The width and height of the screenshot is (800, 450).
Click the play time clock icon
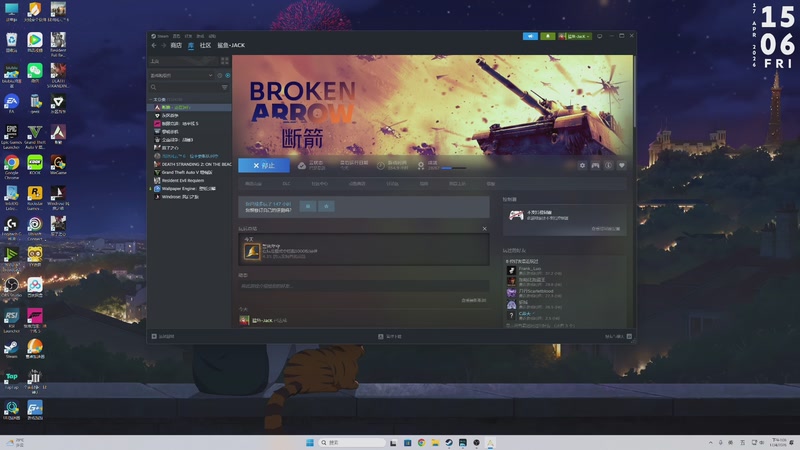coord(381,165)
